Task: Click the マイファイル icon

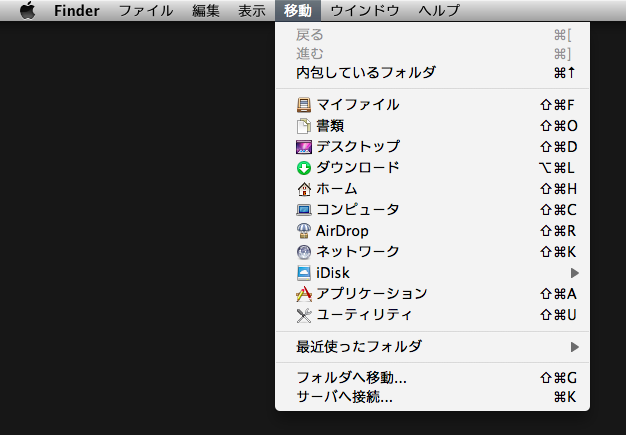Action: click(304, 105)
